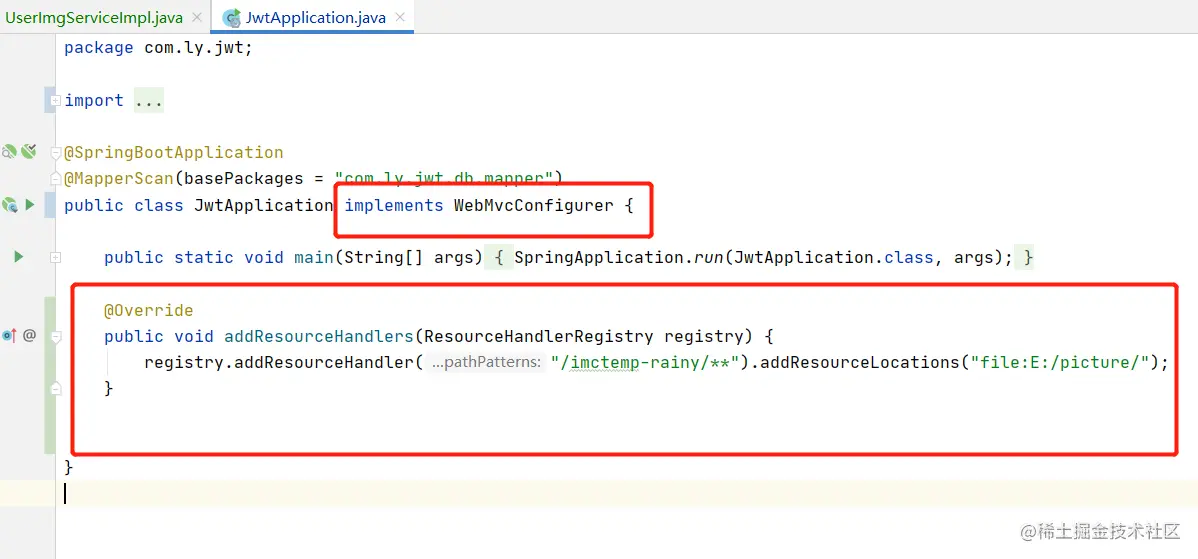Click the WebMvcConfigurer interface name

[533, 205]
